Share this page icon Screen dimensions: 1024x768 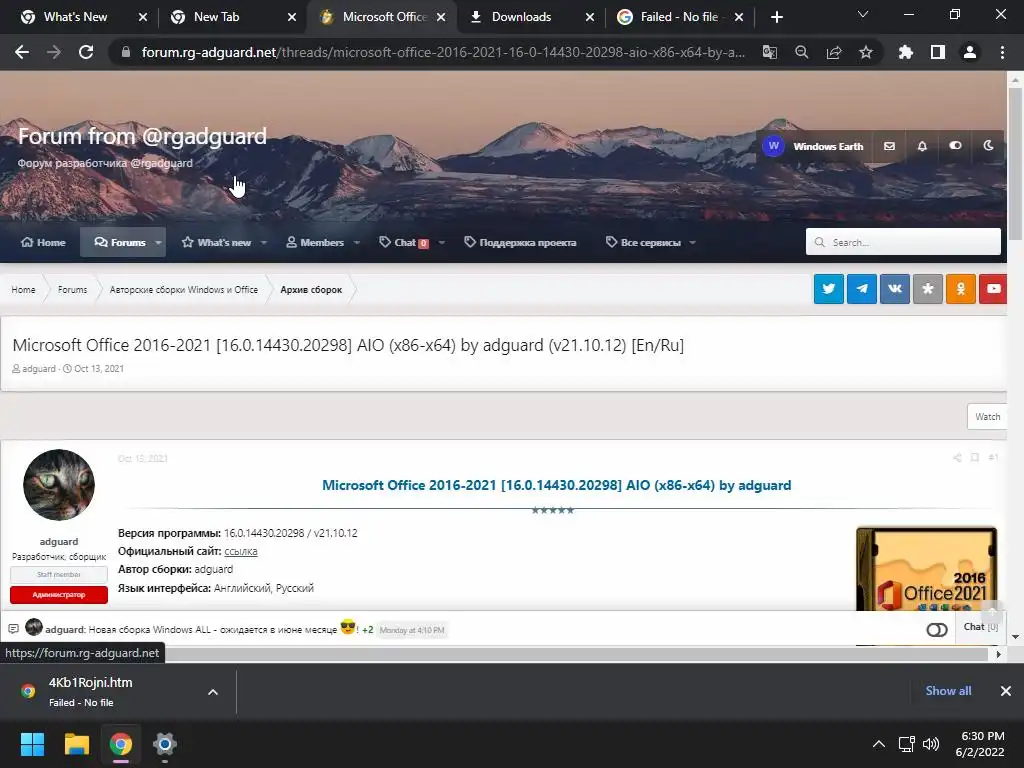(834, 52)
